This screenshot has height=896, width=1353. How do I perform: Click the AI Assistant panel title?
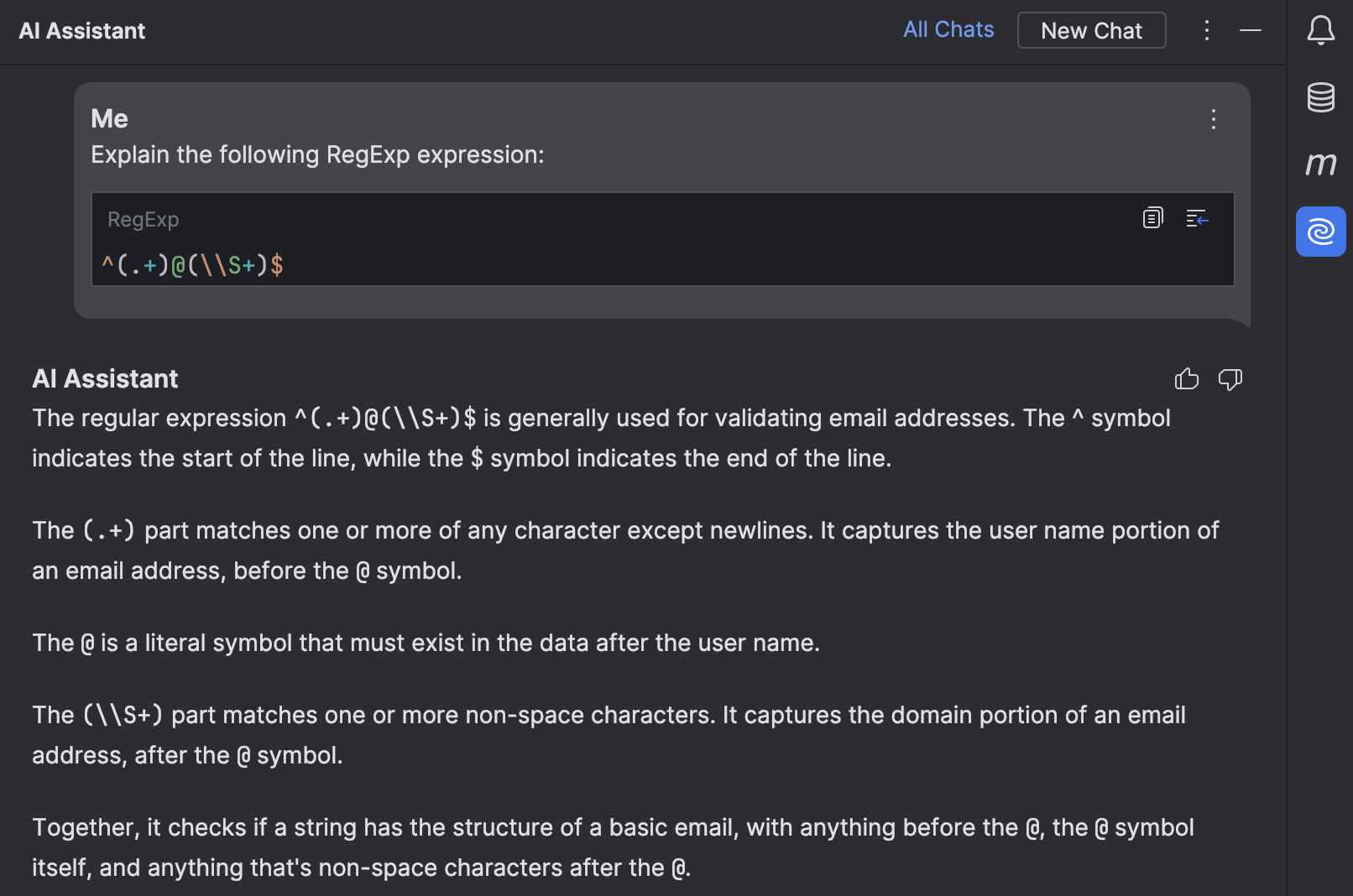tap(82, 31)
